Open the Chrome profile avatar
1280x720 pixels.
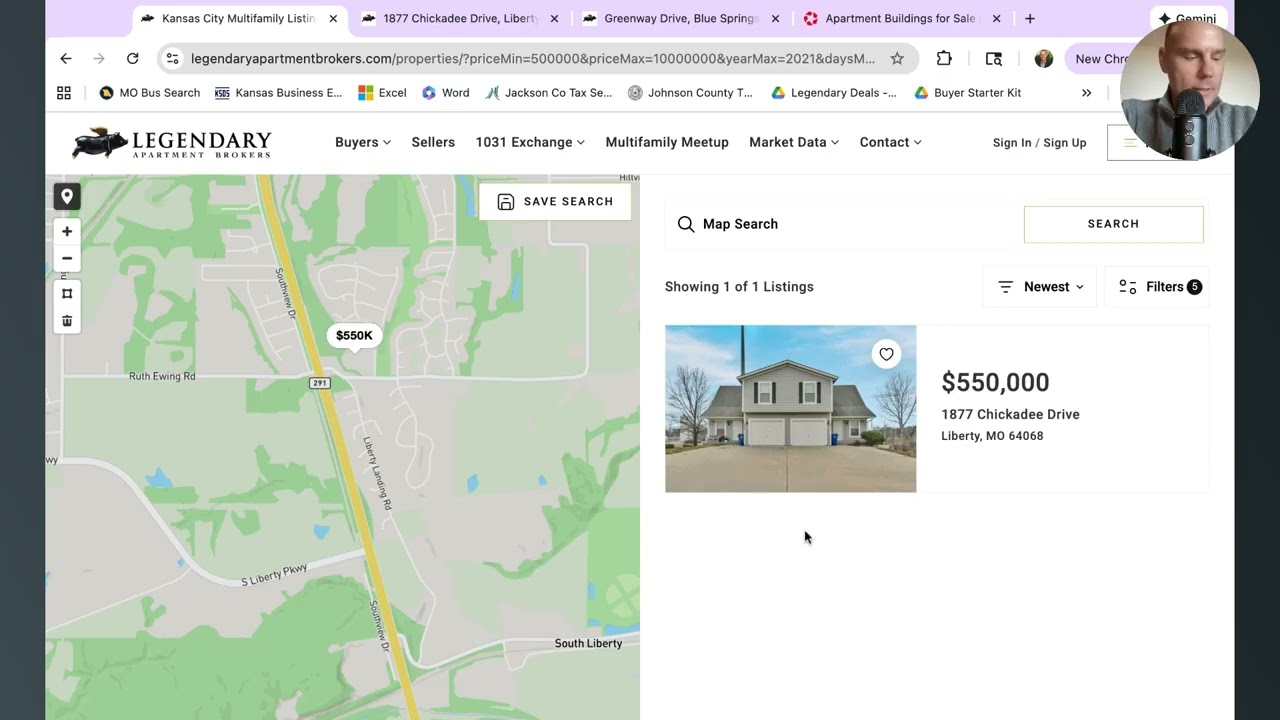[x=1043, y=59]
